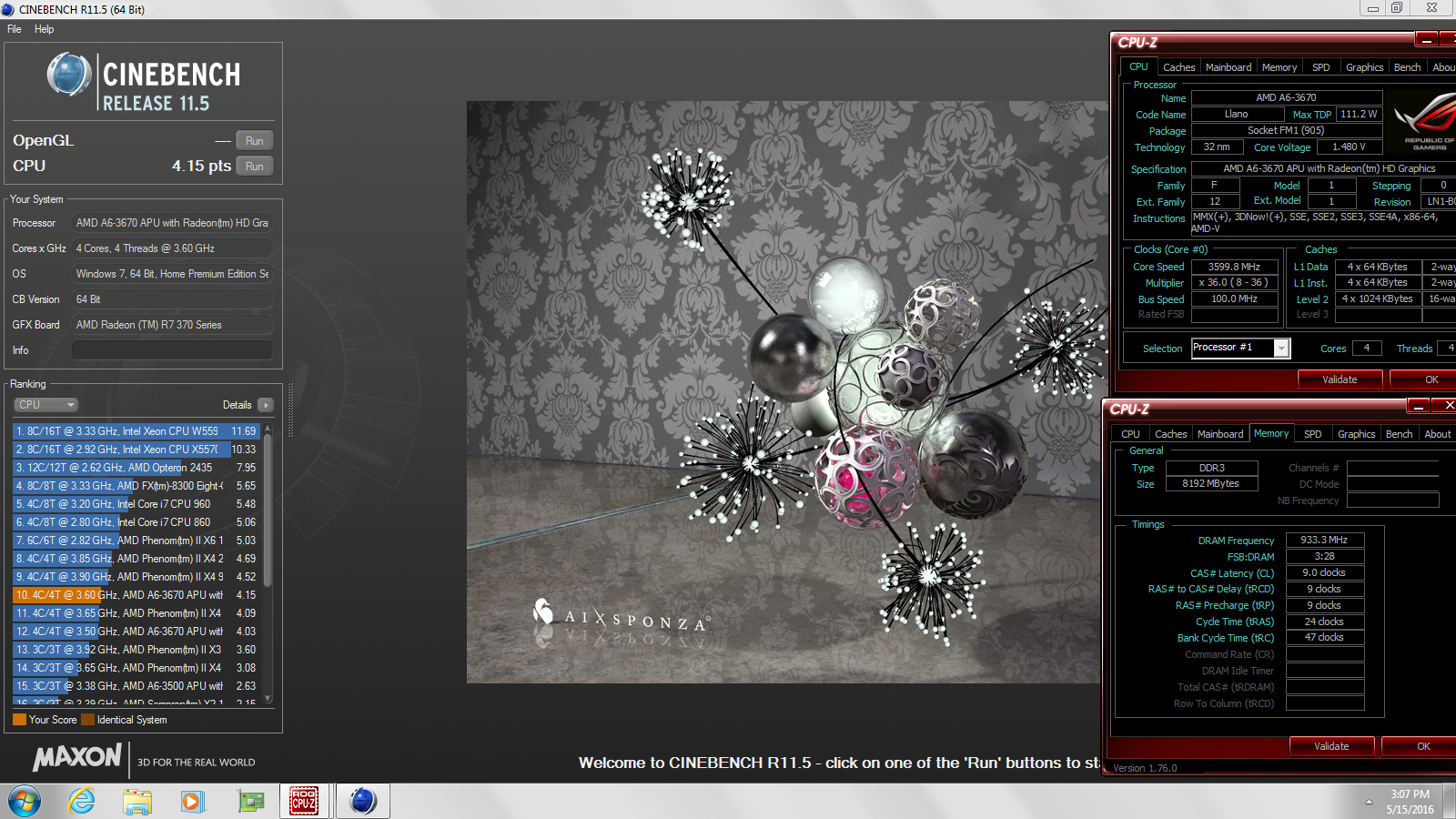Show hidden system tray icons arrow
The width and height of the screenshot is (1456, 819).
point(1369,802)
